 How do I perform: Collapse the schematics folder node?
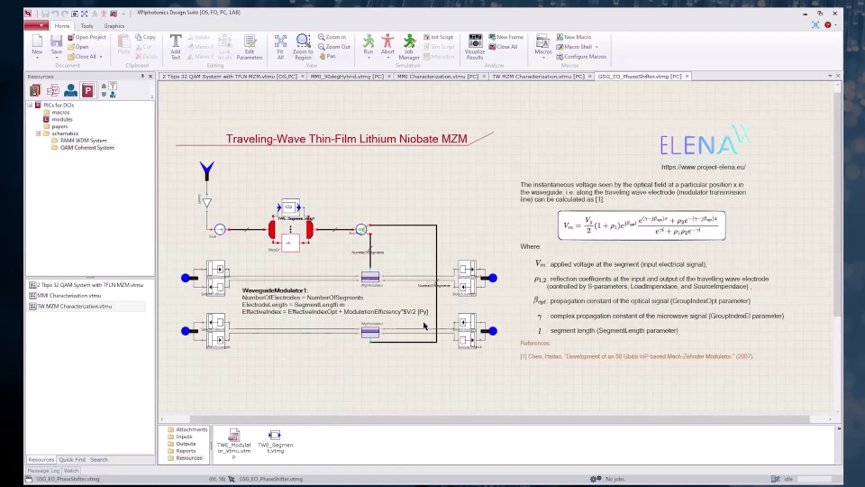tap(38, 133)
